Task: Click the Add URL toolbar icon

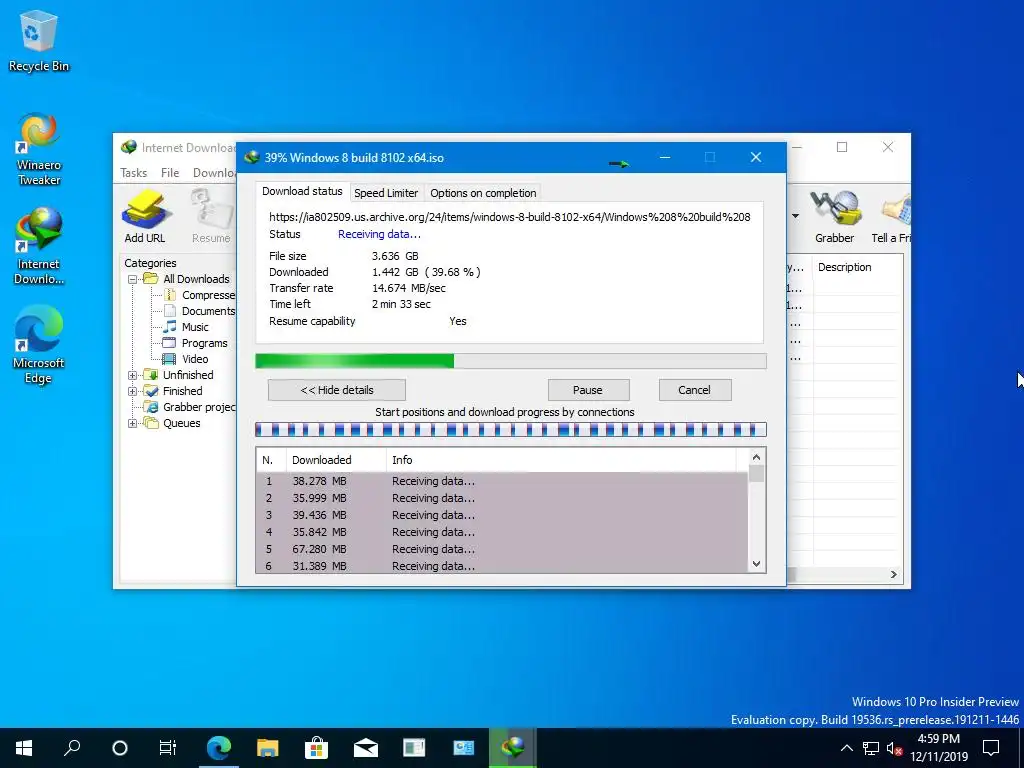Action: (x=145, y=217)
